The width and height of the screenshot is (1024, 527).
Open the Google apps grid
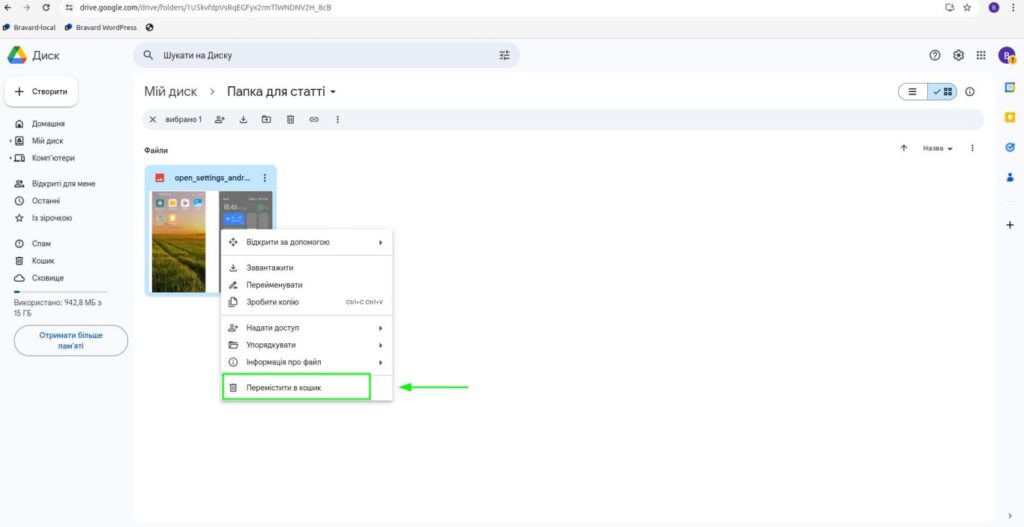tap(981, 56)
